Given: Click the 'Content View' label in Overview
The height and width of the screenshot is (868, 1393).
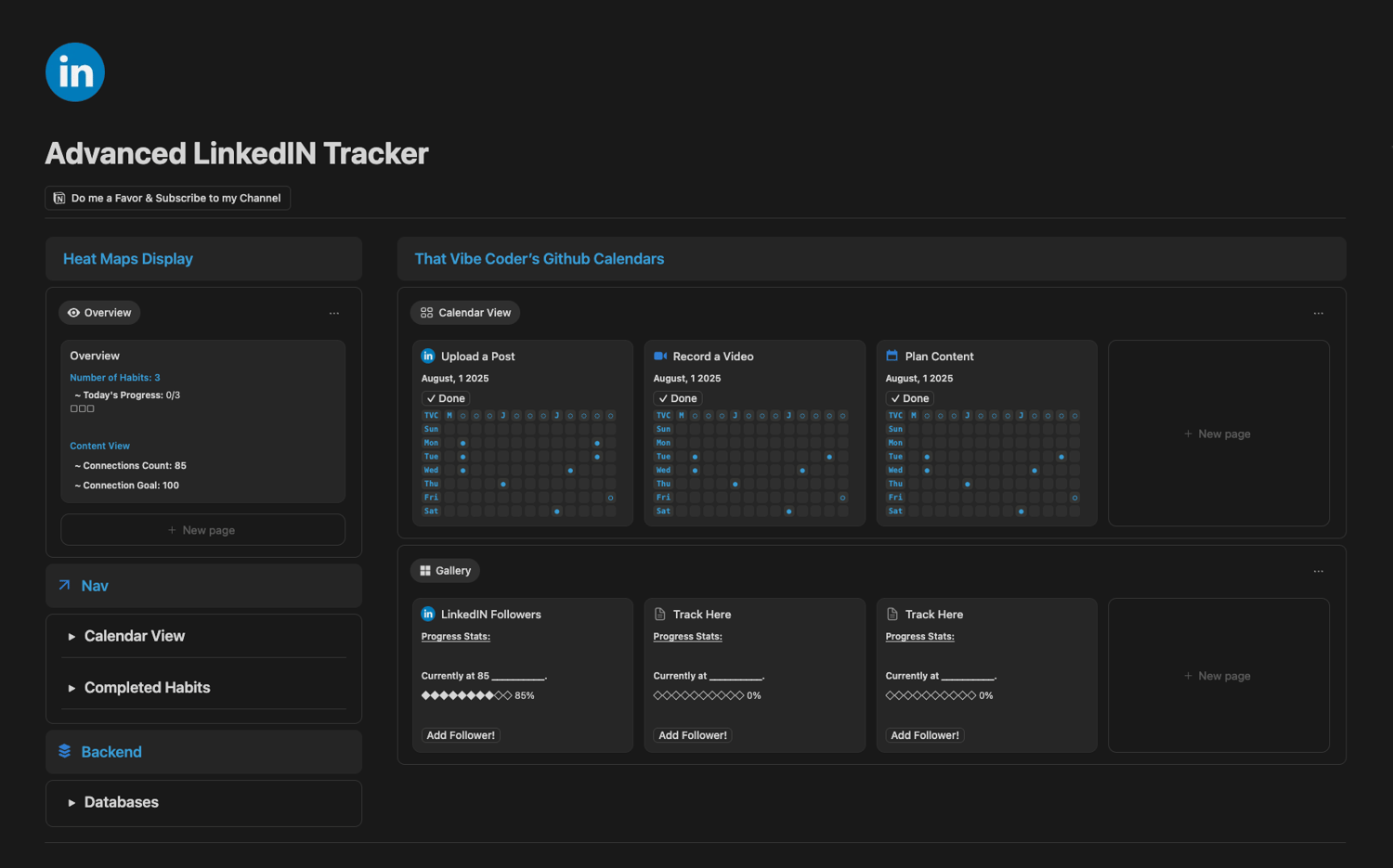Looking at the screenshot, I should point(100,447).
